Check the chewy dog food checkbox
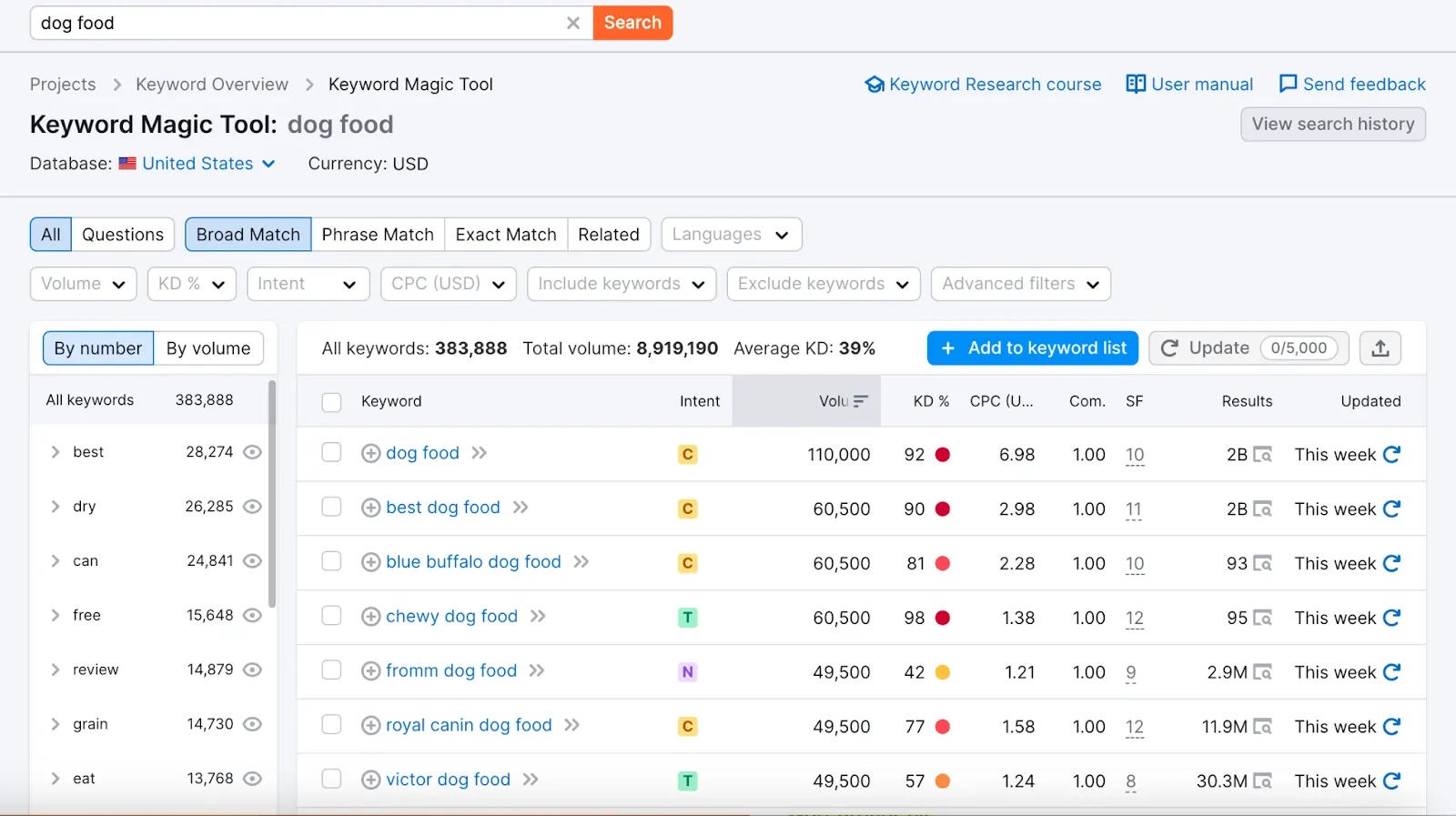1456x816 pixels. (x=331, y=616)
